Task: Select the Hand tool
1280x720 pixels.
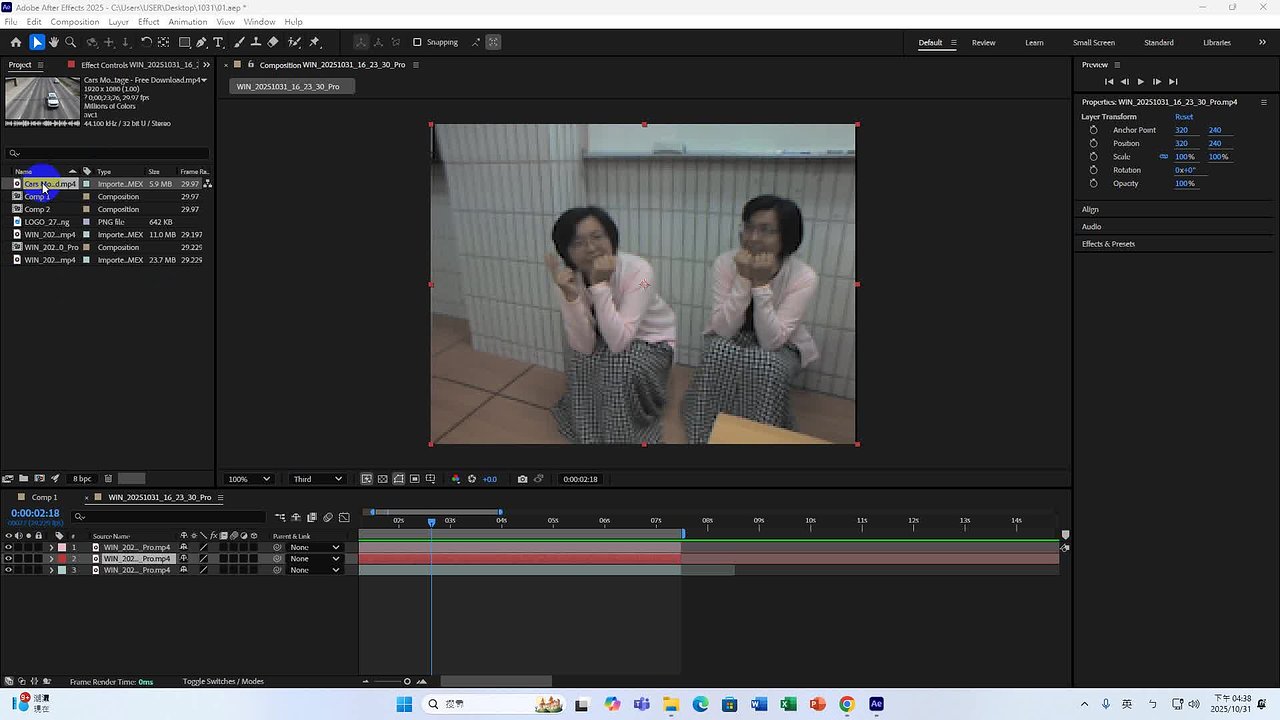Action: click(54, 42)
